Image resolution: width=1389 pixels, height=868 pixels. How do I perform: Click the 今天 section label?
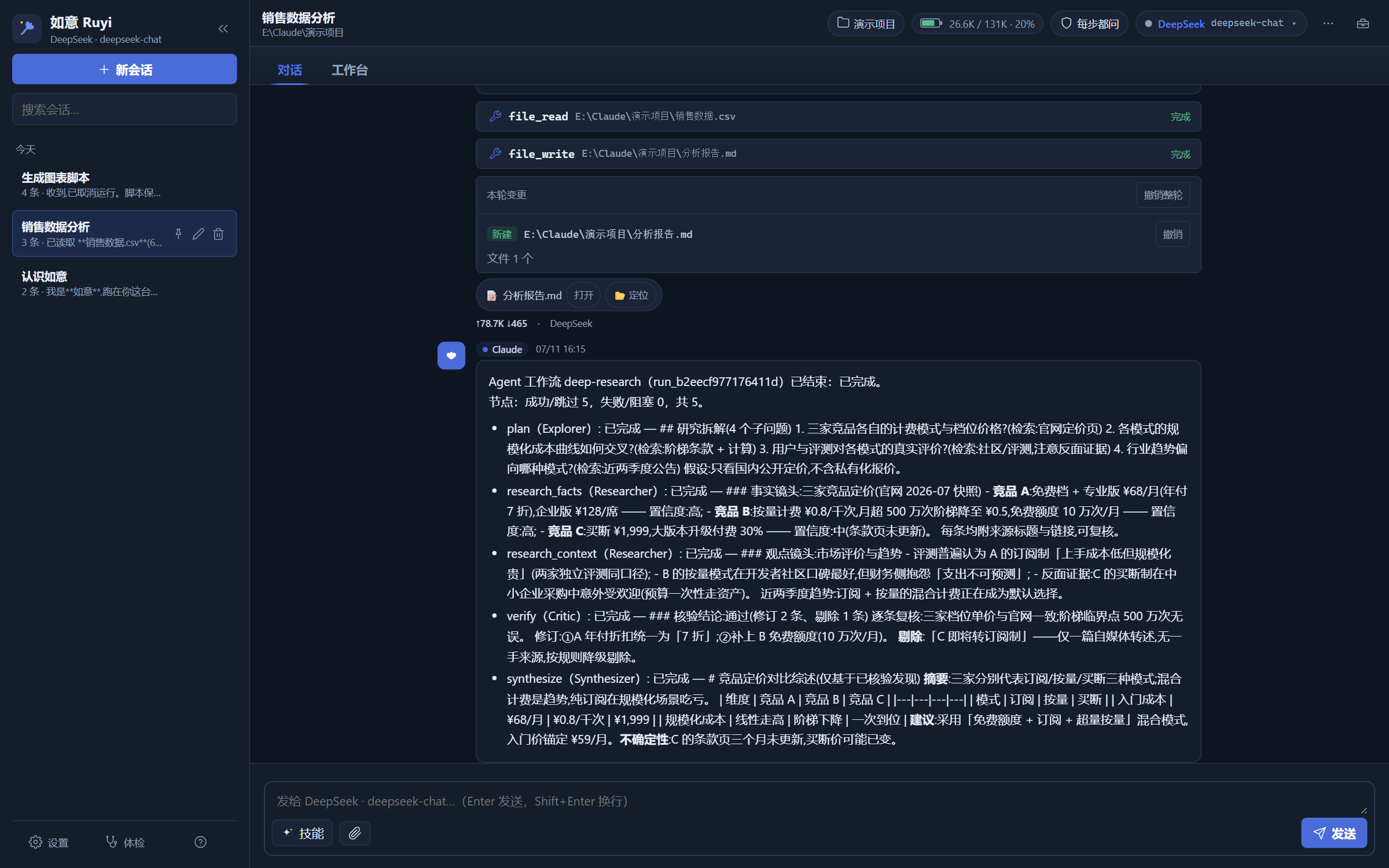tap(25, 150)
